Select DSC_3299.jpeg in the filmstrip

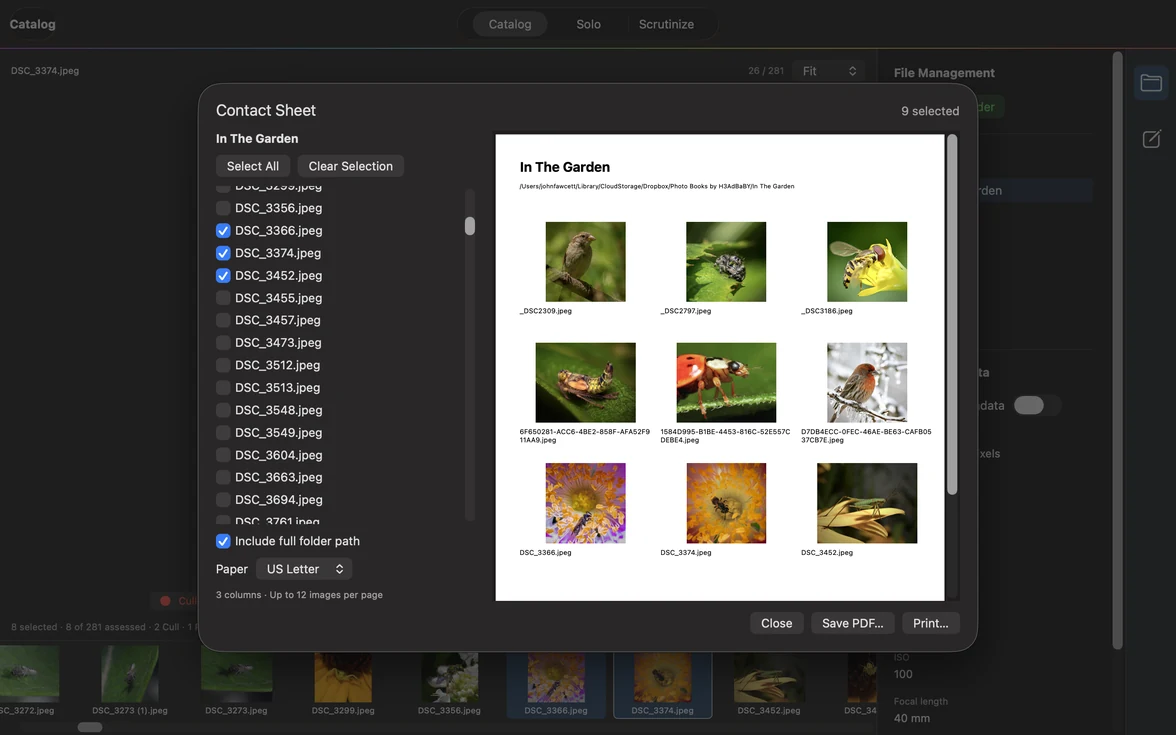coord(343,681)
